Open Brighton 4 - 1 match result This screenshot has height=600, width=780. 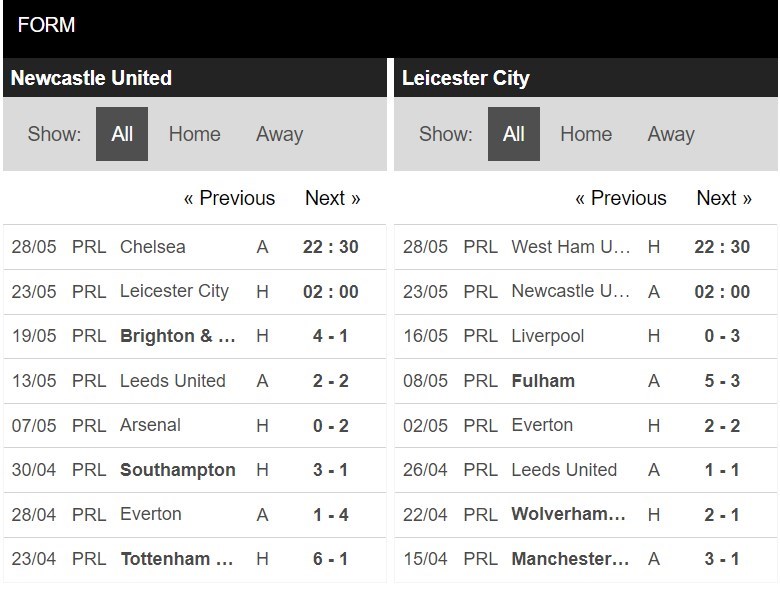pyautogui.click(x=331, y=336)
